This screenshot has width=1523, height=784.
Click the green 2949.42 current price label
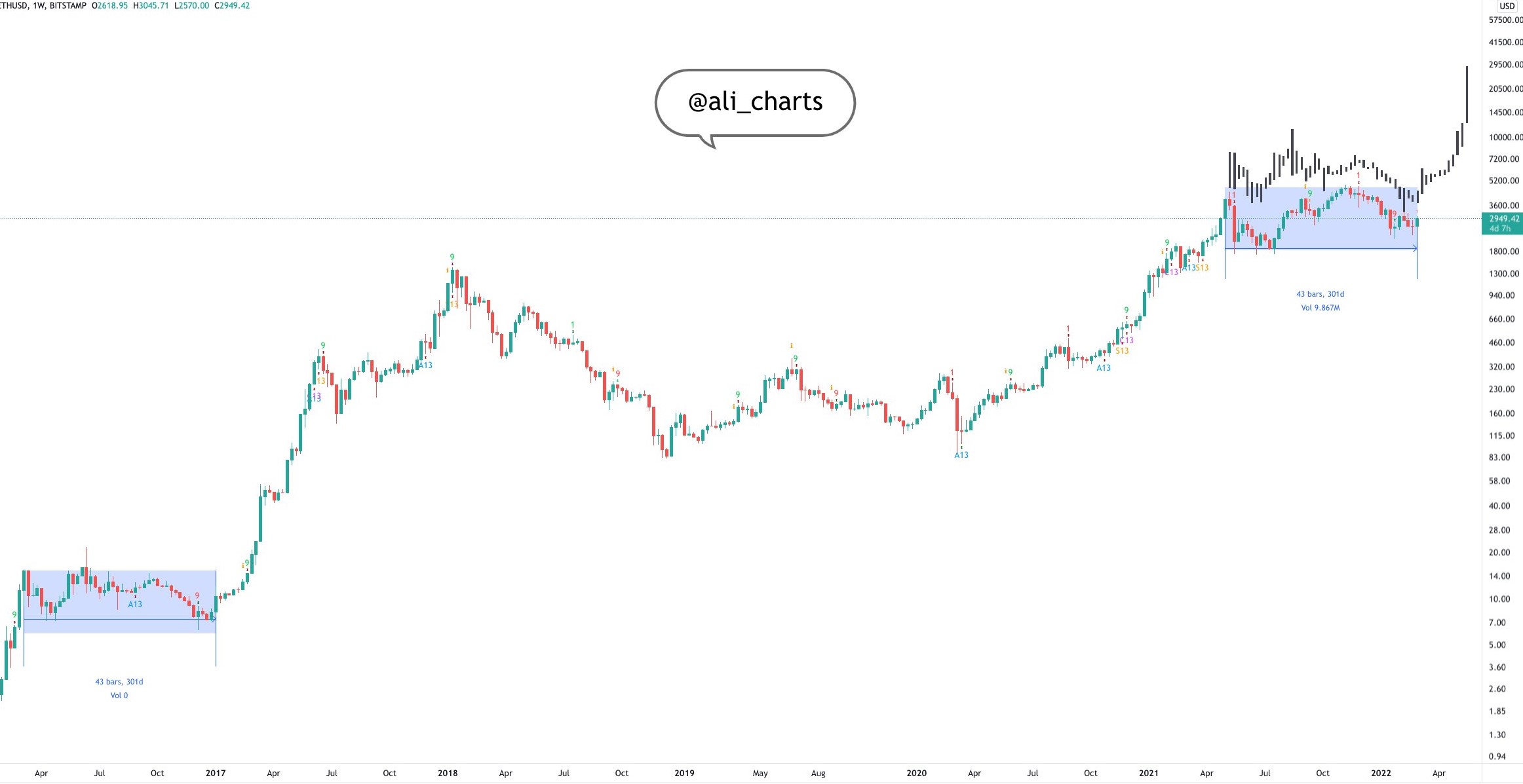pos(1503,223)
